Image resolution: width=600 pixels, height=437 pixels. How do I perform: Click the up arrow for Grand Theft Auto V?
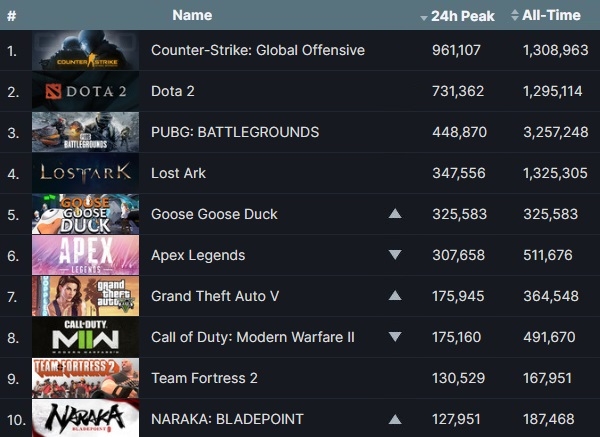395,295
